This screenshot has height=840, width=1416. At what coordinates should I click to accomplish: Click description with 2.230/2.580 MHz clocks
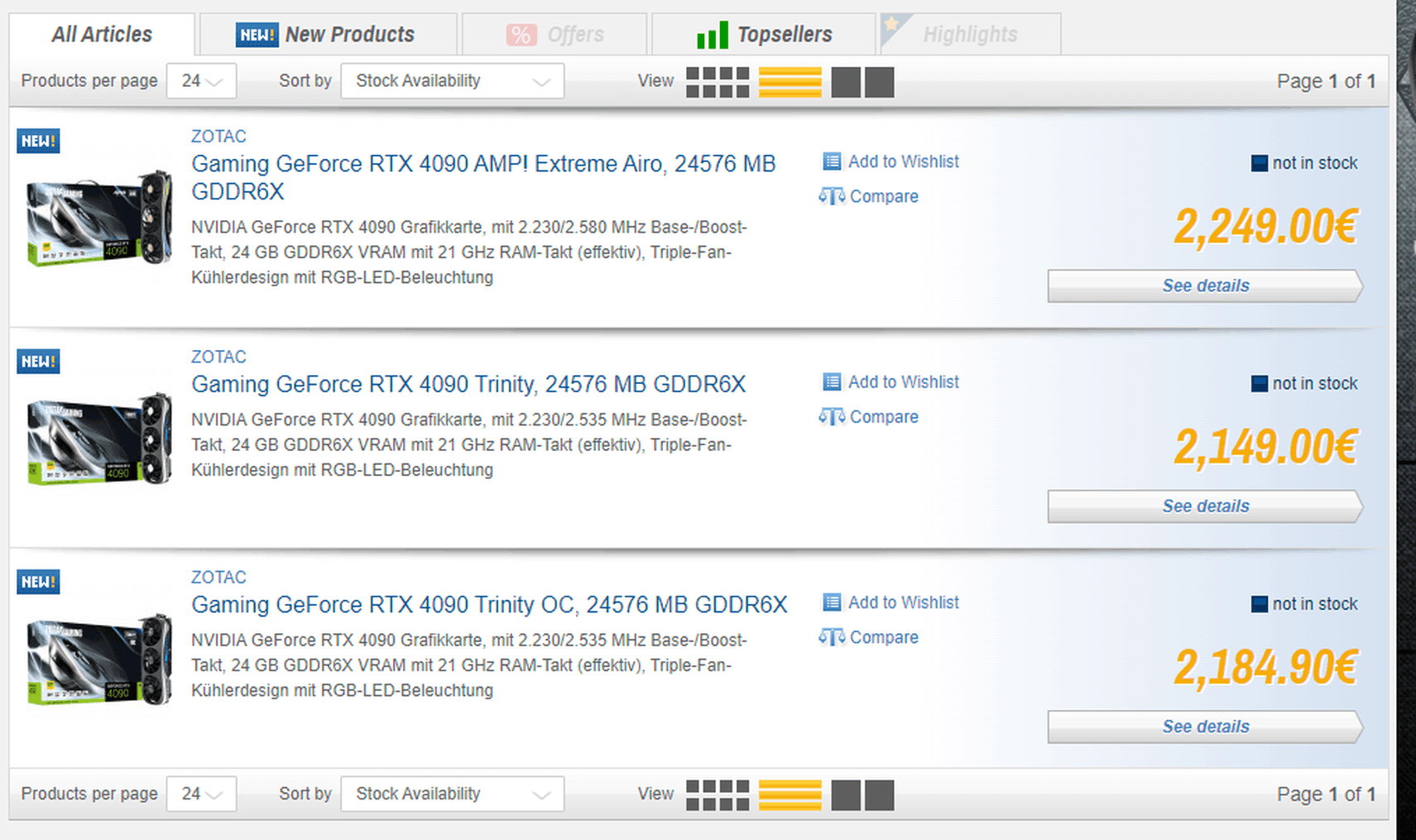(x=469, y=252)
